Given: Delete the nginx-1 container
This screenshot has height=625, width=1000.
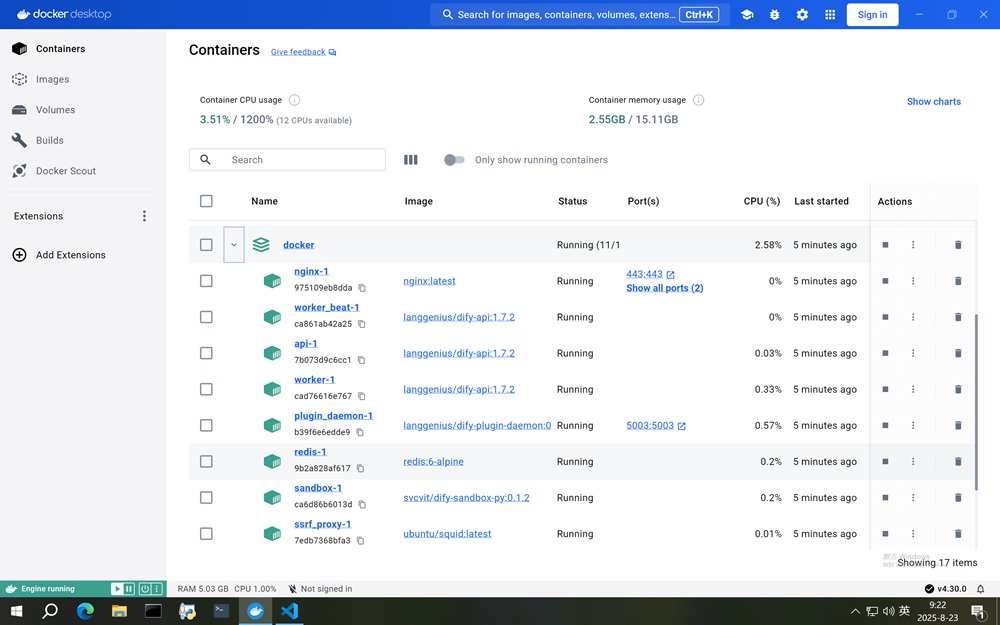Looking at the screenshot, I should coord(958,281).
